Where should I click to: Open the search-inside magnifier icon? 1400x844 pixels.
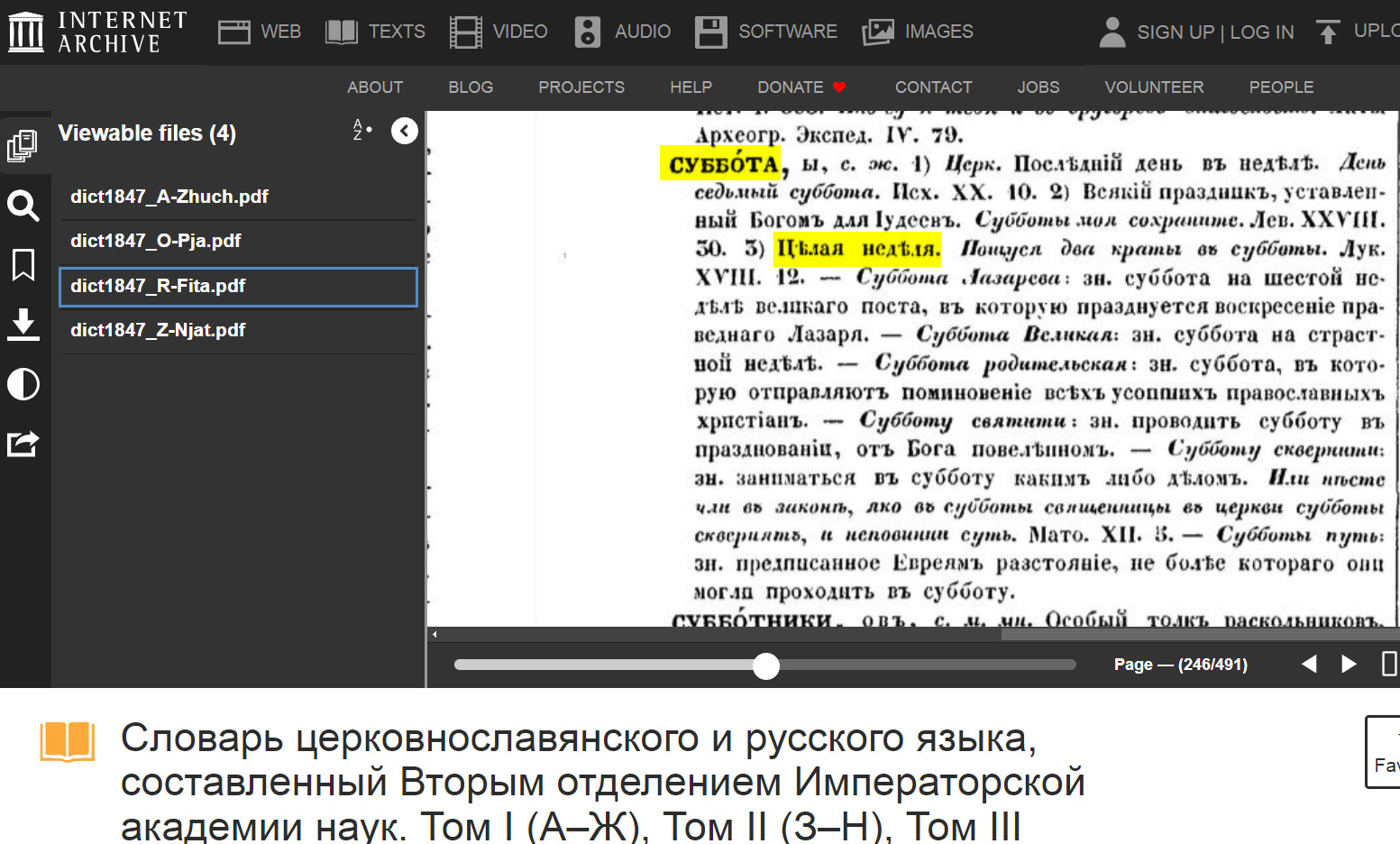pyautogui.click(x=23, y=206)
